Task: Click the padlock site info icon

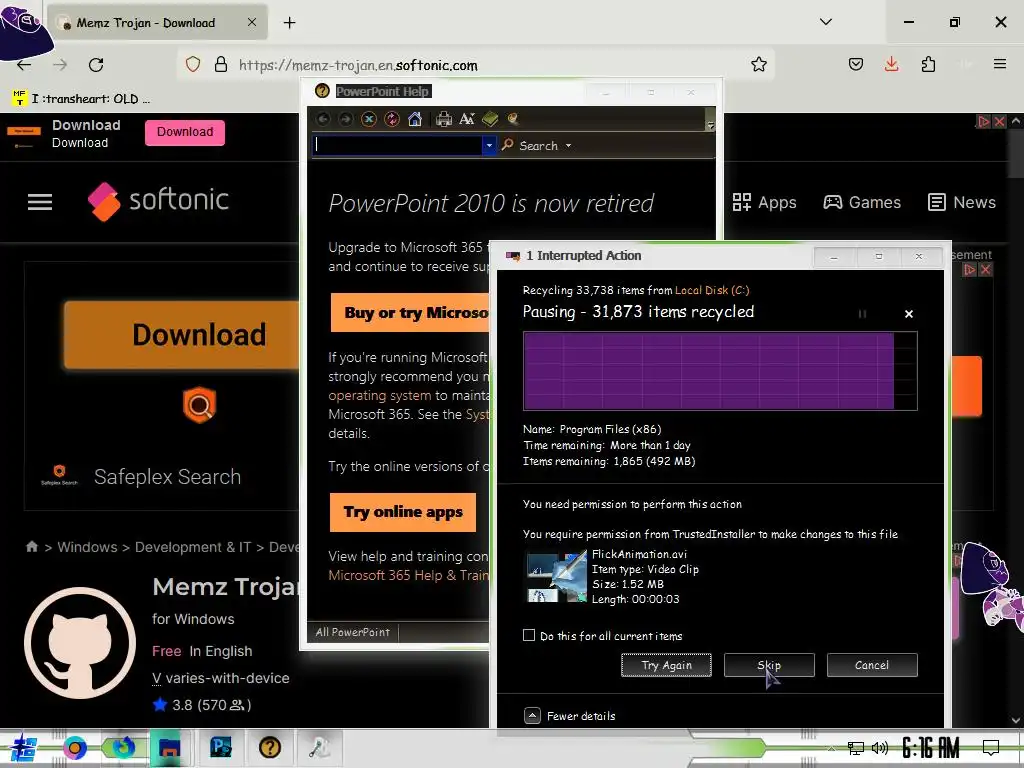Action: (x=221, y=64)
